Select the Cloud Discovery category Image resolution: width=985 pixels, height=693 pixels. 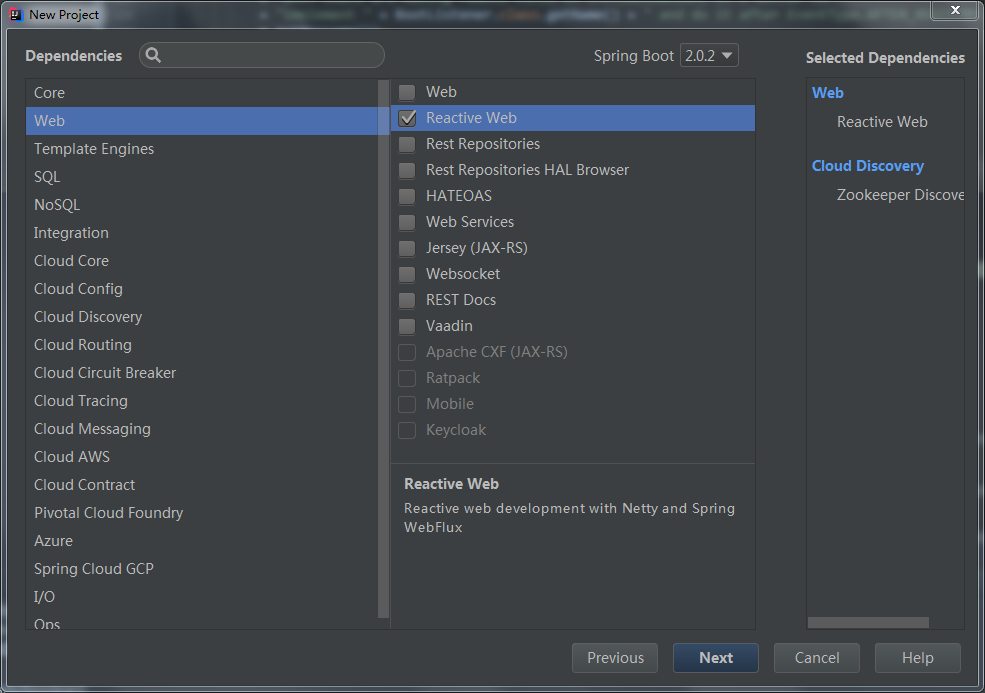pyautogui.click(x=88, y=317)
